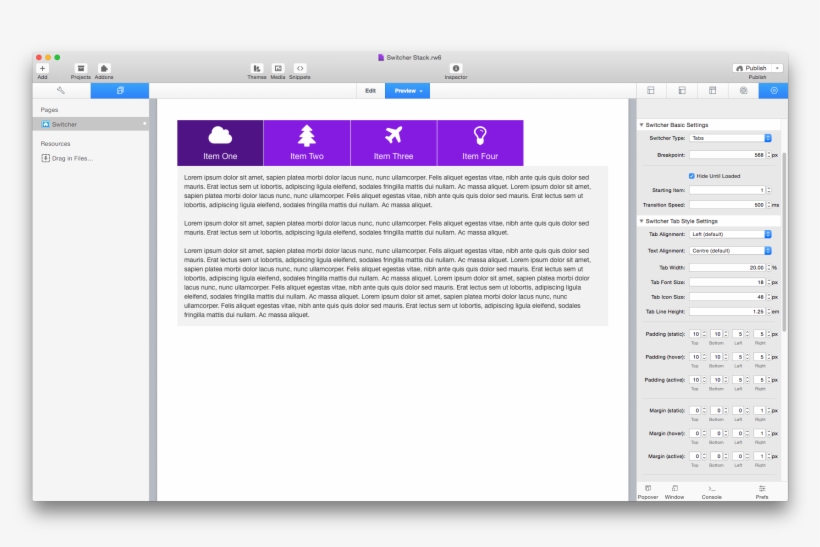The width and height of the screenshot is (820, 547).
Task: Open Switcher Type dropdown
Action: click(730, 137)
